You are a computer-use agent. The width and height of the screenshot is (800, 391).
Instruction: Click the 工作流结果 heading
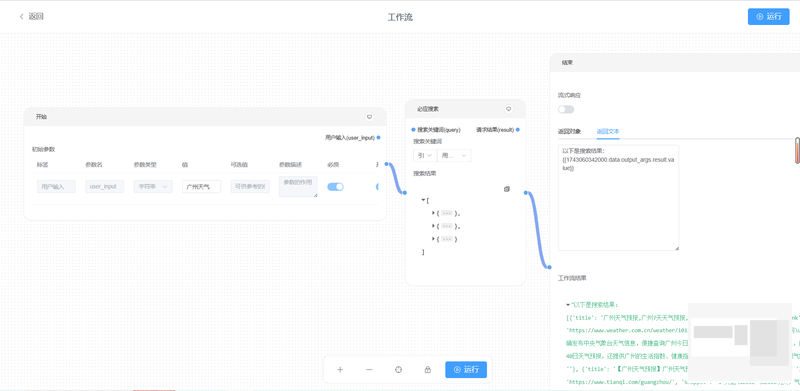[x=572, y=278]
